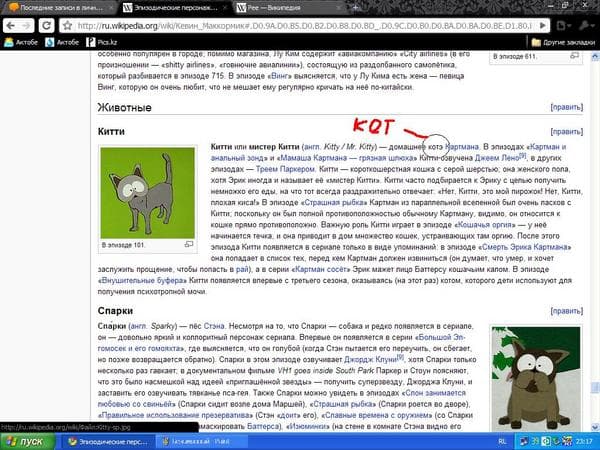This screenshot has width=600, height=450.
Task: Open the Kitty cat thumbnail image
Action: pyautogui.click(x=148, y=193)
